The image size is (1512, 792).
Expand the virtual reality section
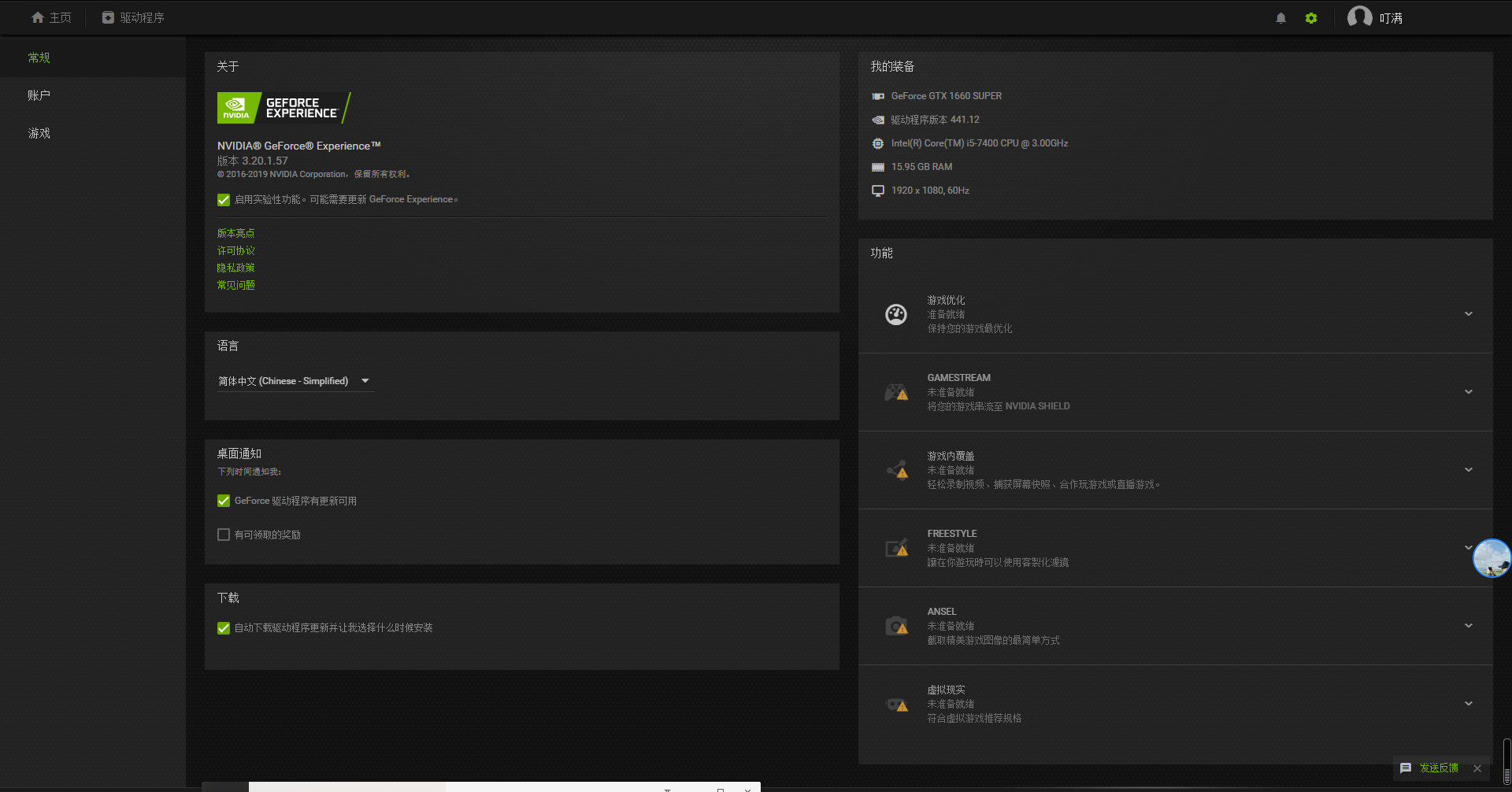coord(1469,704)
